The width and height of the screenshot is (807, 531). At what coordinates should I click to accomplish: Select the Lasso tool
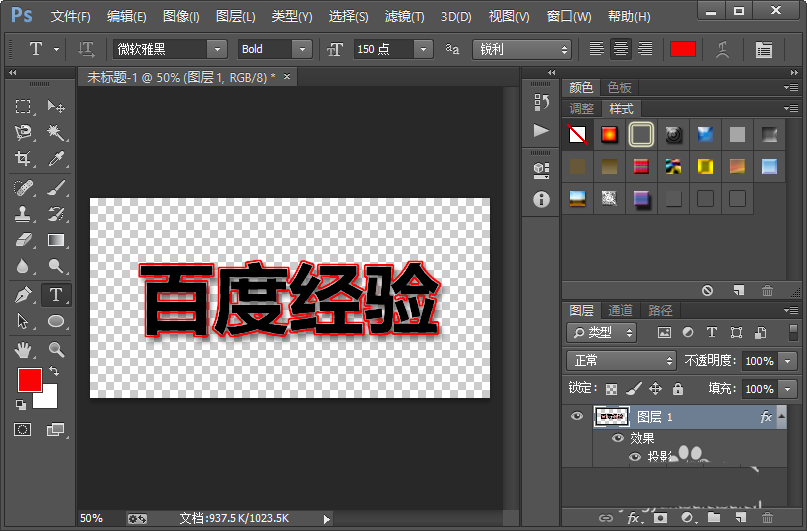(x=23, y=132)
